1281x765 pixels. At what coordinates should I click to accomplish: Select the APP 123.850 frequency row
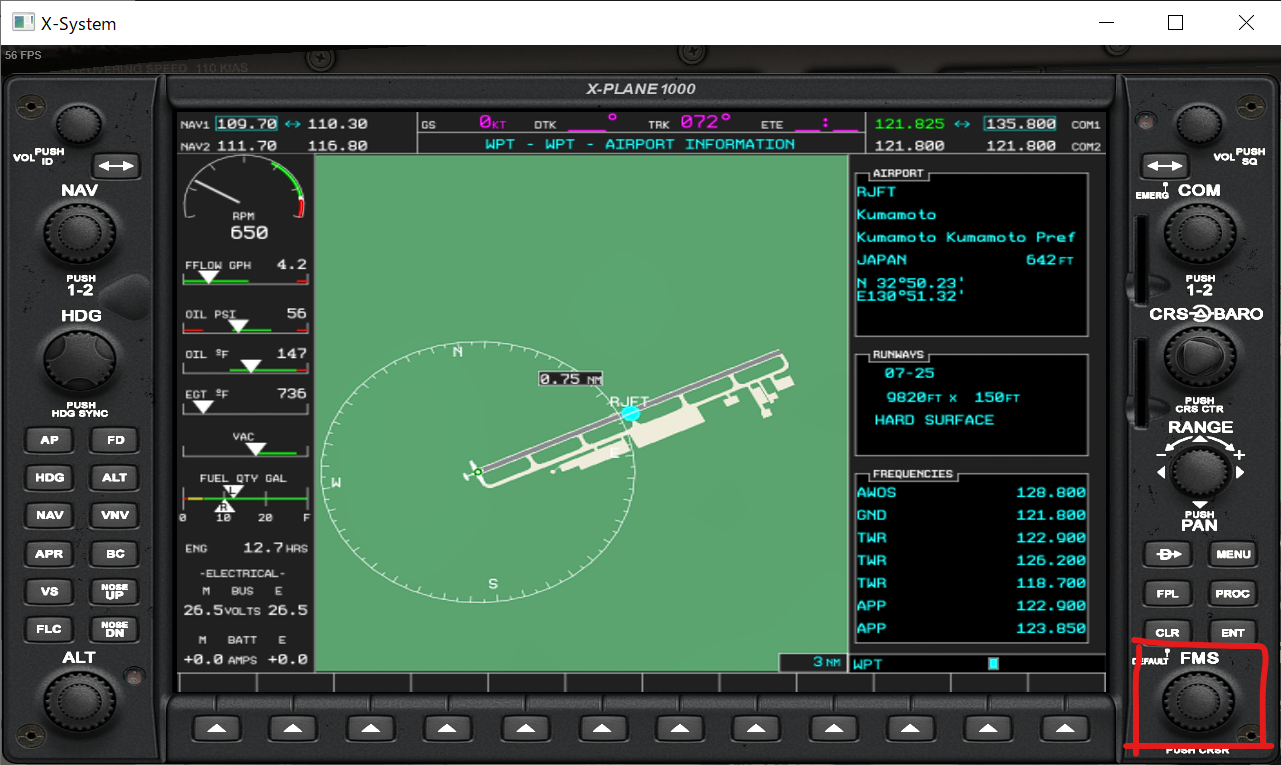[x=971, y=628]
